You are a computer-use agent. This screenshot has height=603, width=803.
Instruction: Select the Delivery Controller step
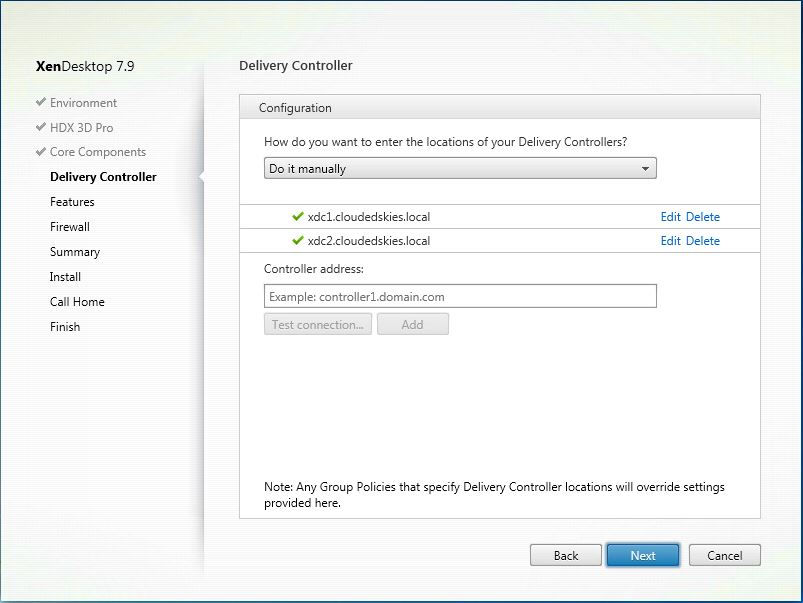[103, 177]
